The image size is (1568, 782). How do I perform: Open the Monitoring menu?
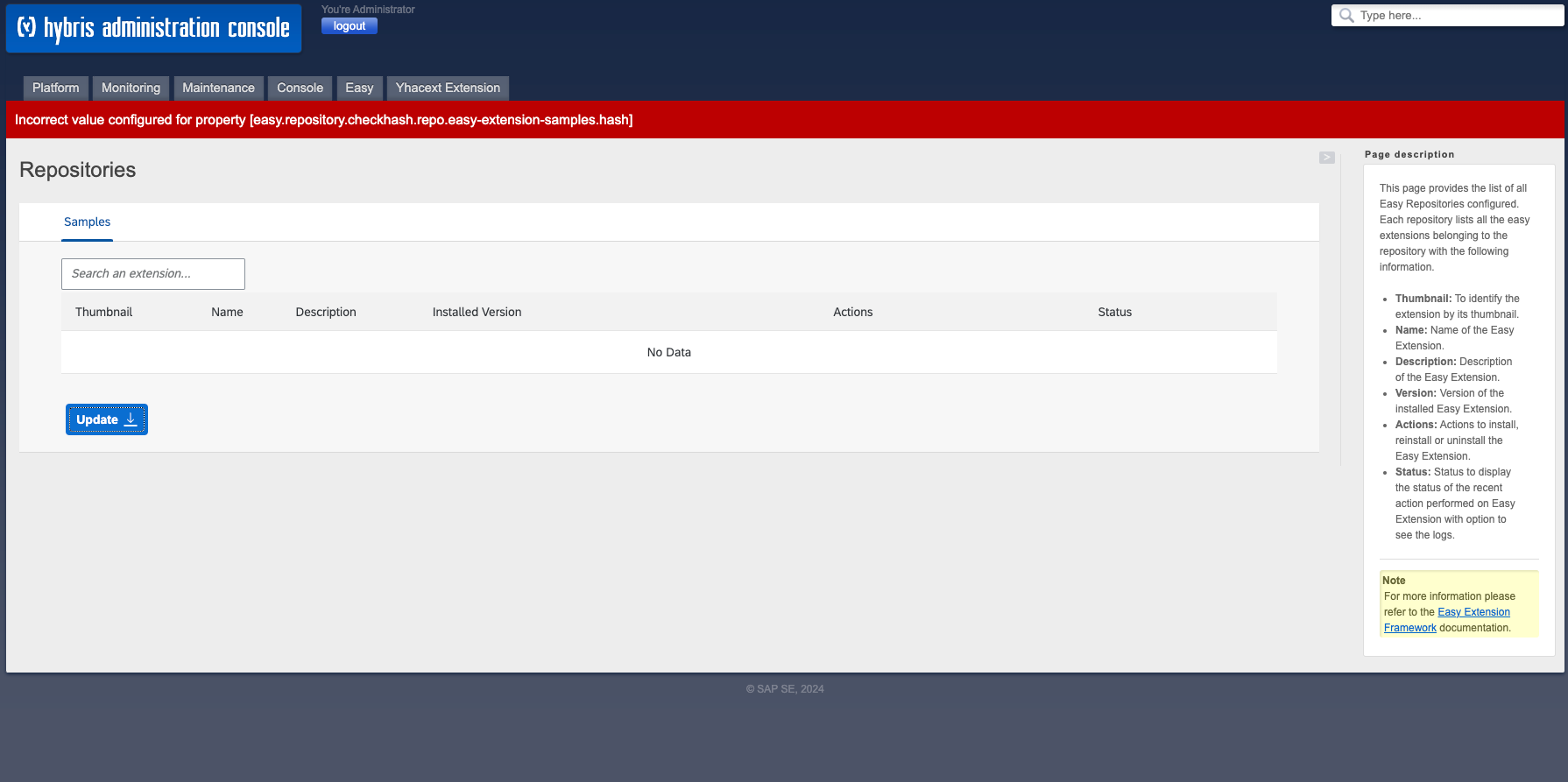click(x=131, y=88)
